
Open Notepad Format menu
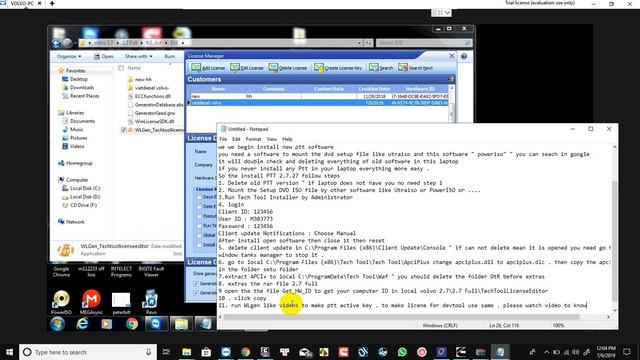(x=253, y=139)
